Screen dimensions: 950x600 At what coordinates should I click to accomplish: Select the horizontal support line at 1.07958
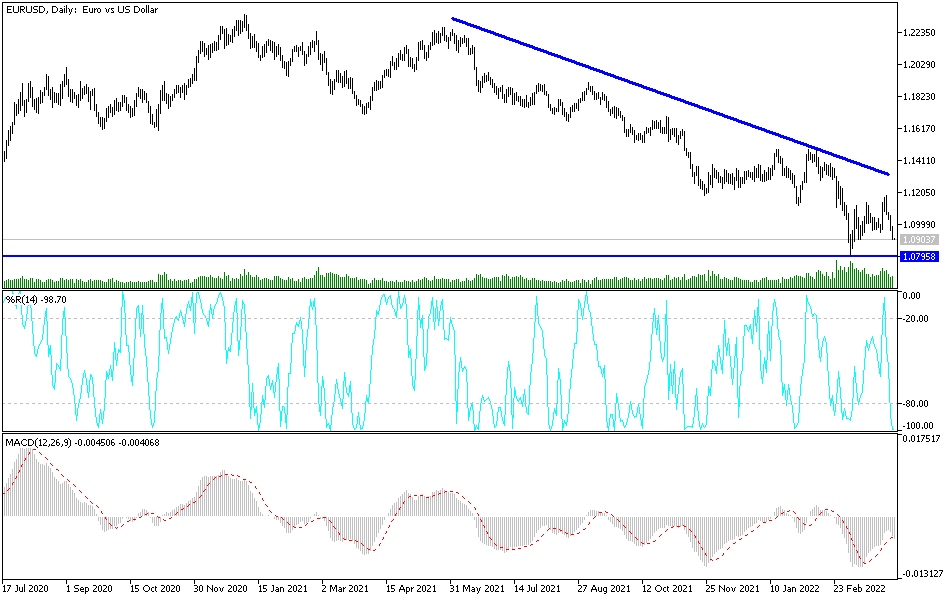pyautogui.click(x=450, y=256)
